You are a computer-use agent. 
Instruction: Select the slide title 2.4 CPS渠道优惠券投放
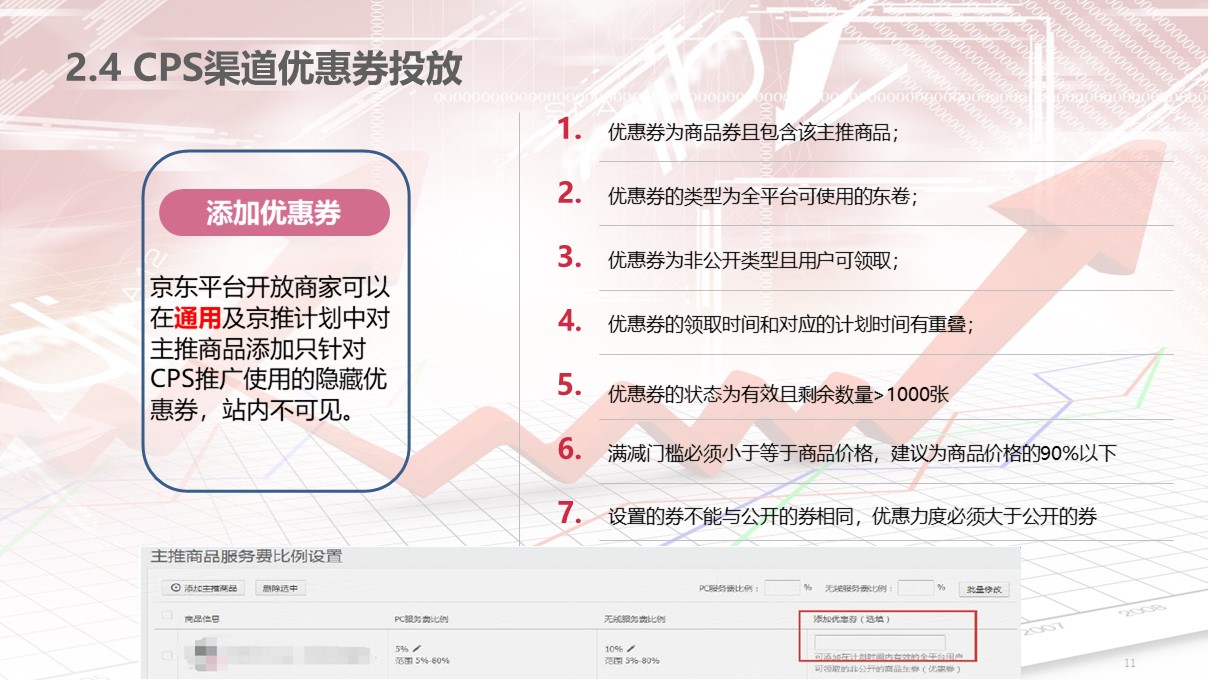click(x=264, y=67)
